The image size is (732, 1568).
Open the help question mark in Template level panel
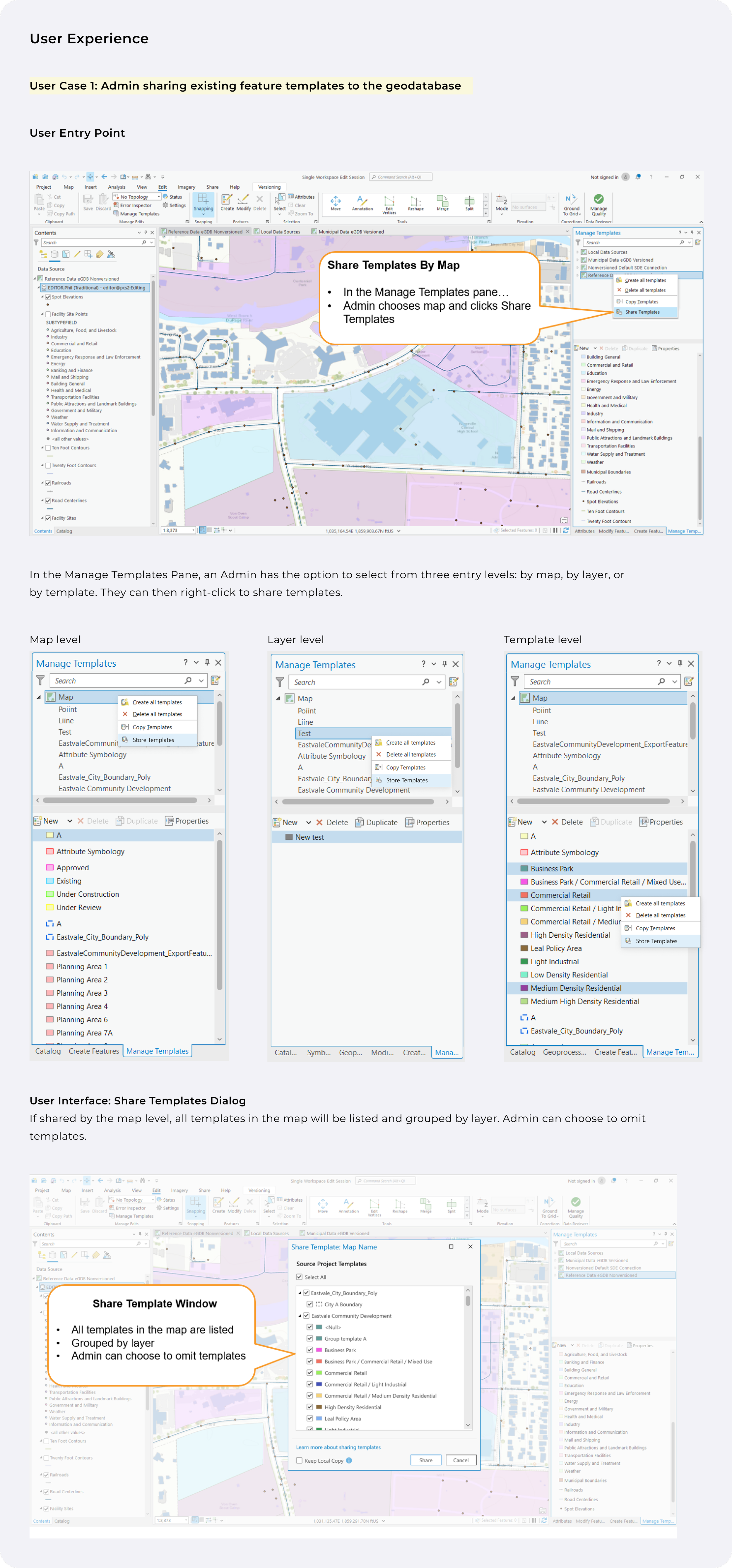click(x=658, y=663)
